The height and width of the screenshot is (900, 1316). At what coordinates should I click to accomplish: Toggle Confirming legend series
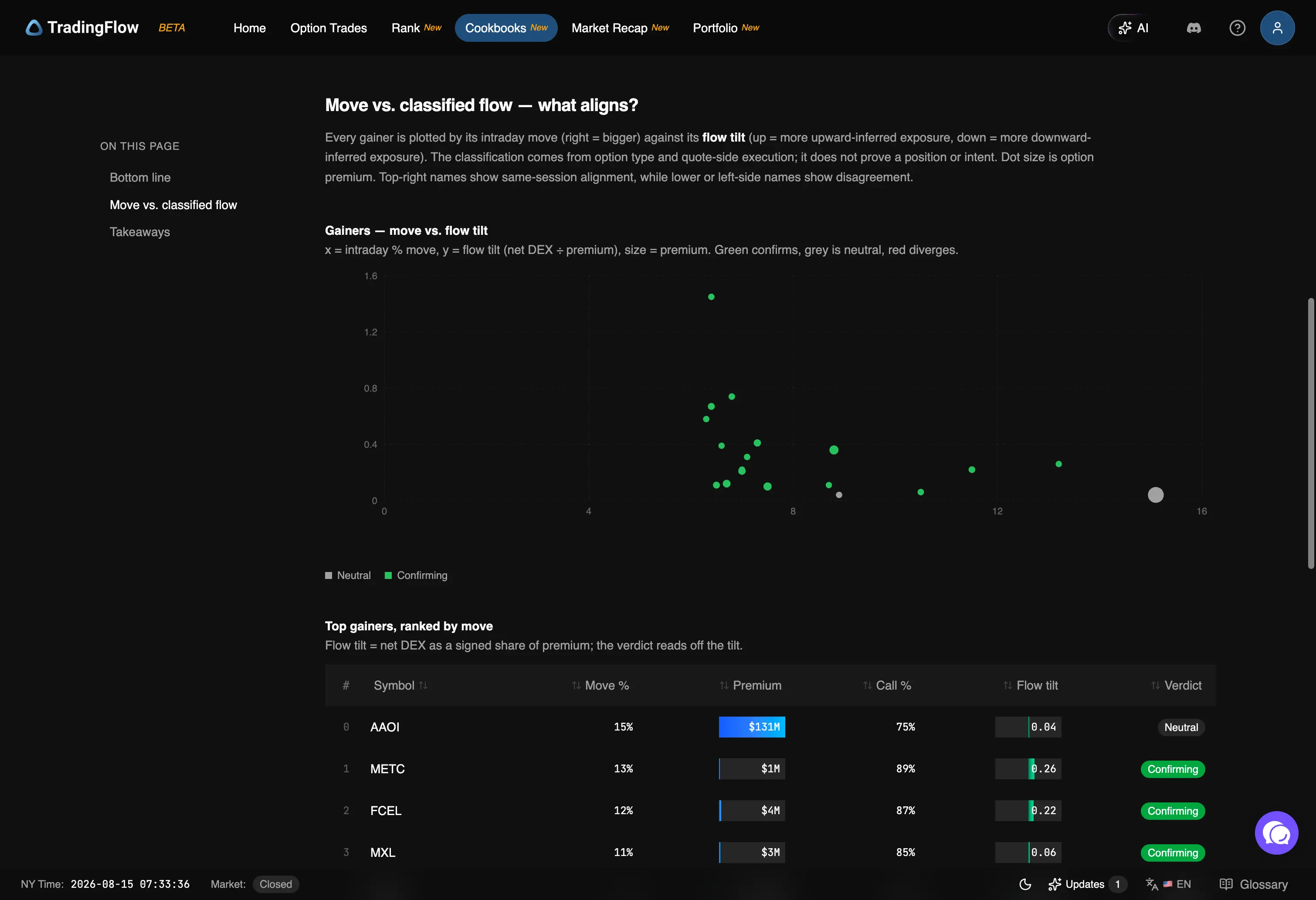click(x=416, y=575)
